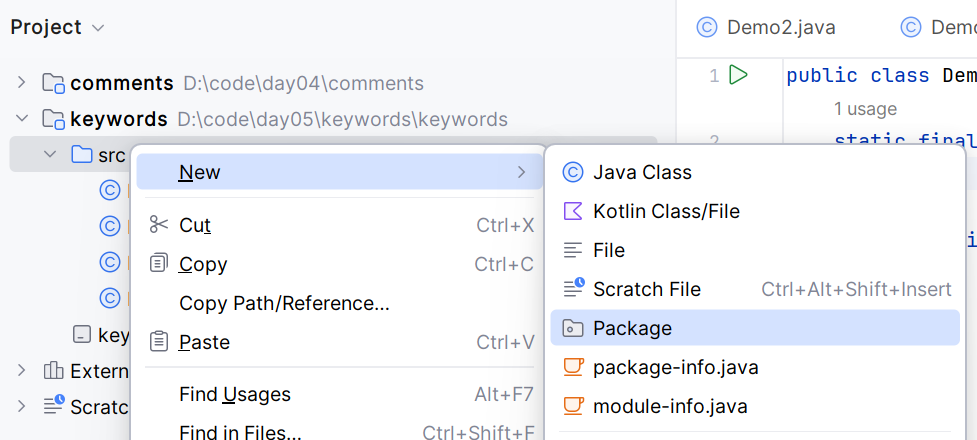Click the Copy clipboard icon
Screen dimensions: 977x440
pos(159,264)
